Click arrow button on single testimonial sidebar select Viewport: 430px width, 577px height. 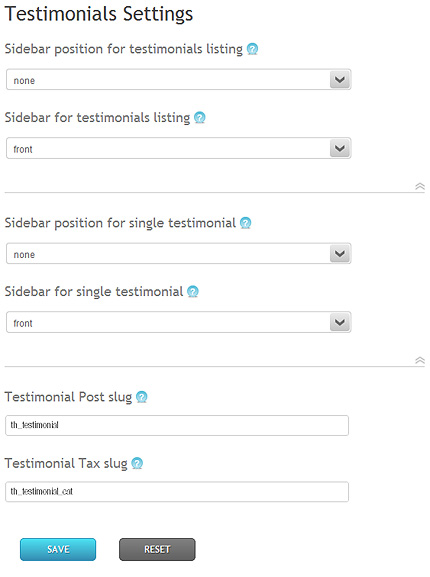pyautogui.click(x=340, y=322)
